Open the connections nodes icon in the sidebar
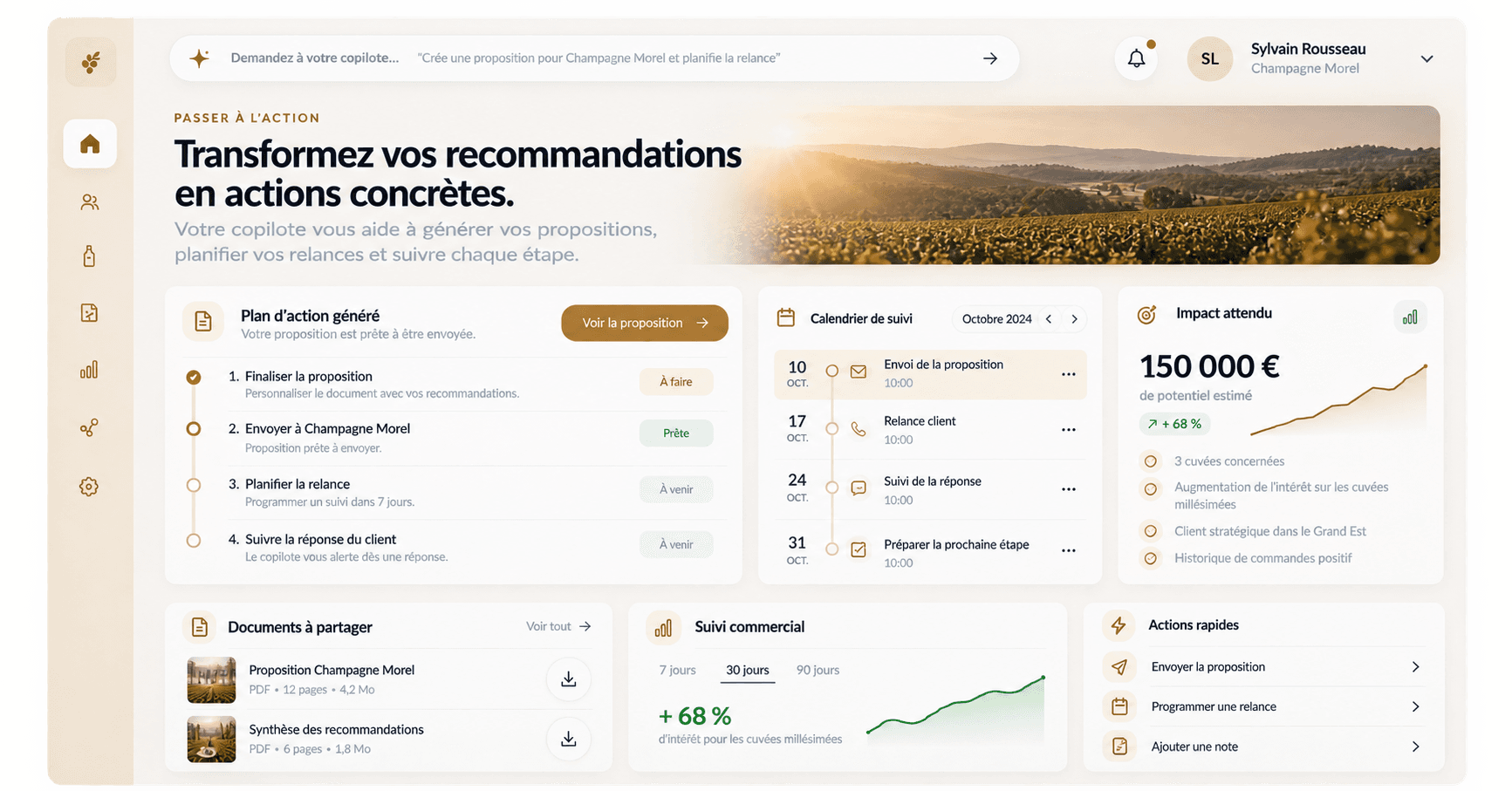 click(89, 427)
